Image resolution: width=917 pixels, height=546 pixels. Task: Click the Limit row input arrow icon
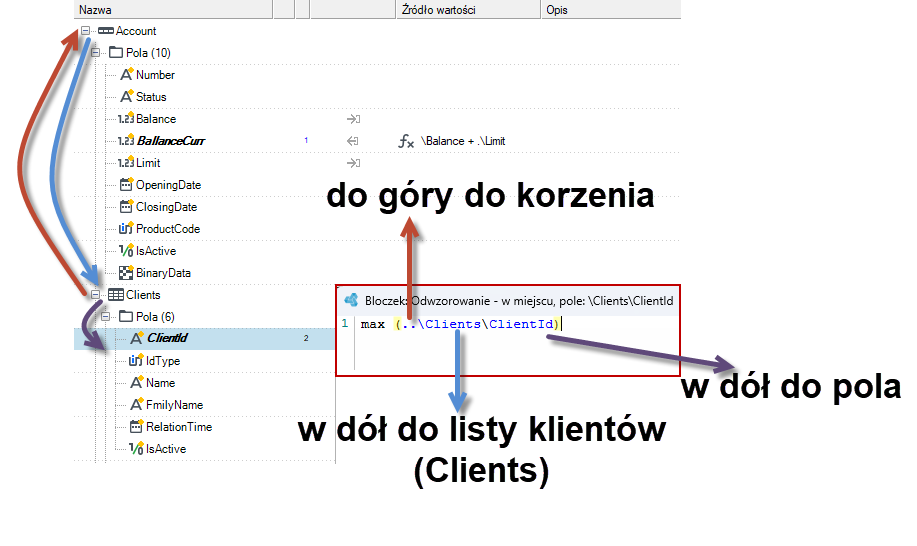(353, 163)
